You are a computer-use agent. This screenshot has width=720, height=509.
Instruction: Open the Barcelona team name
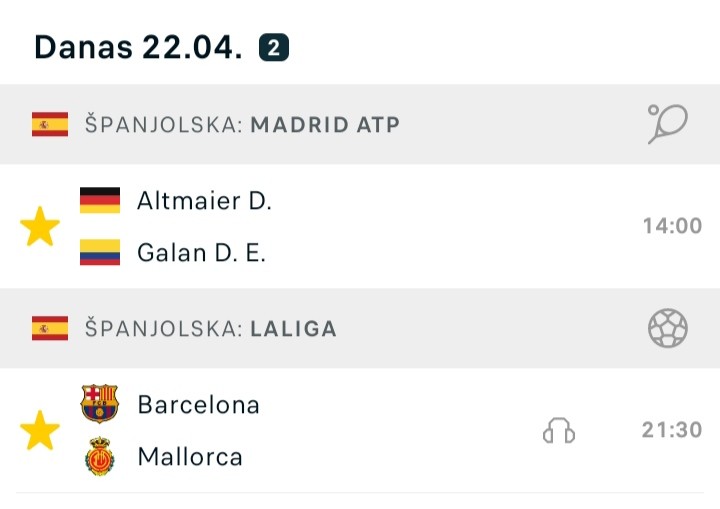tap(198, 405)
